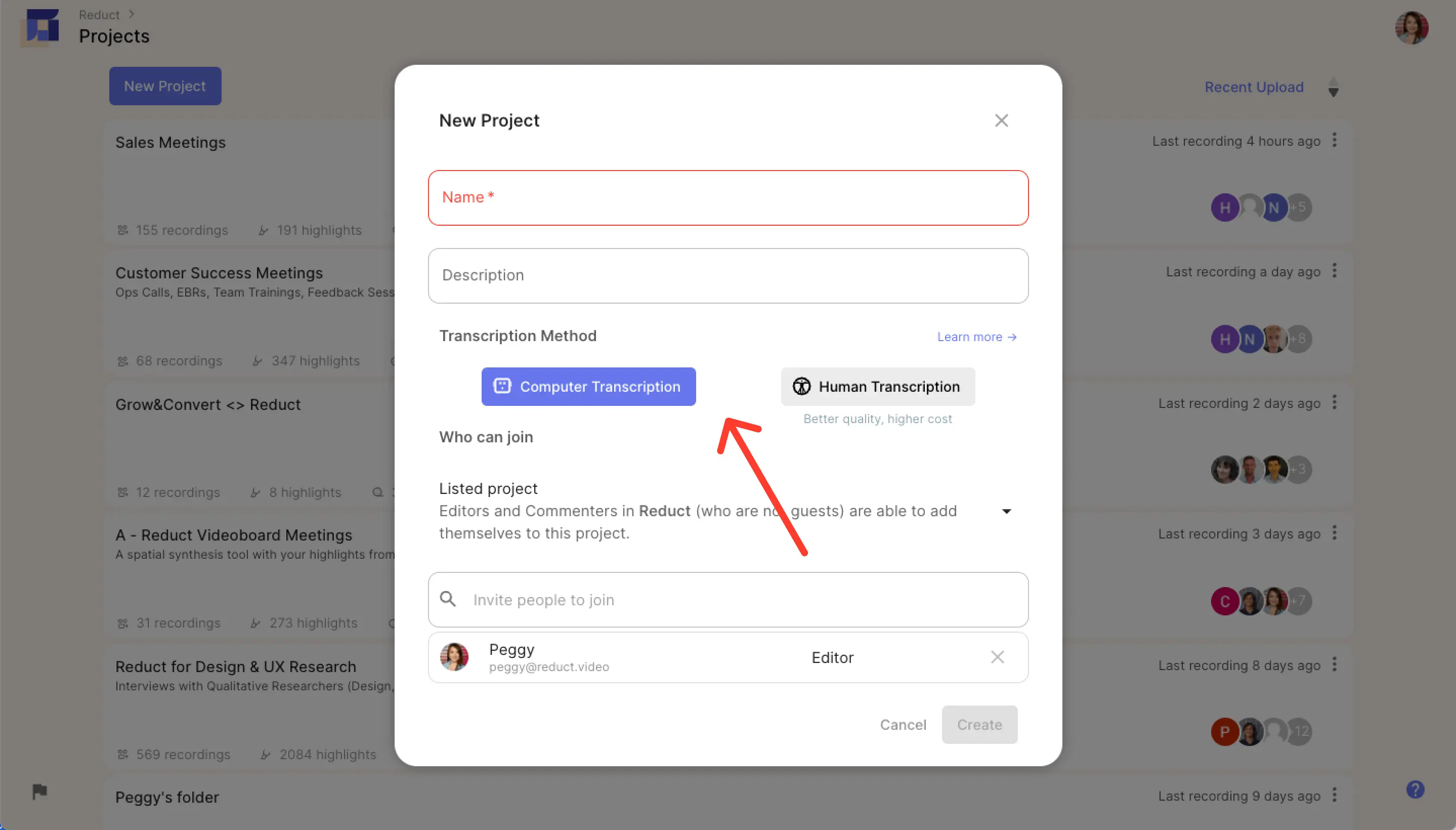Click the New Project button behind dialog
This screenshot has width=1456, height=830.
(x=165, y=86)
